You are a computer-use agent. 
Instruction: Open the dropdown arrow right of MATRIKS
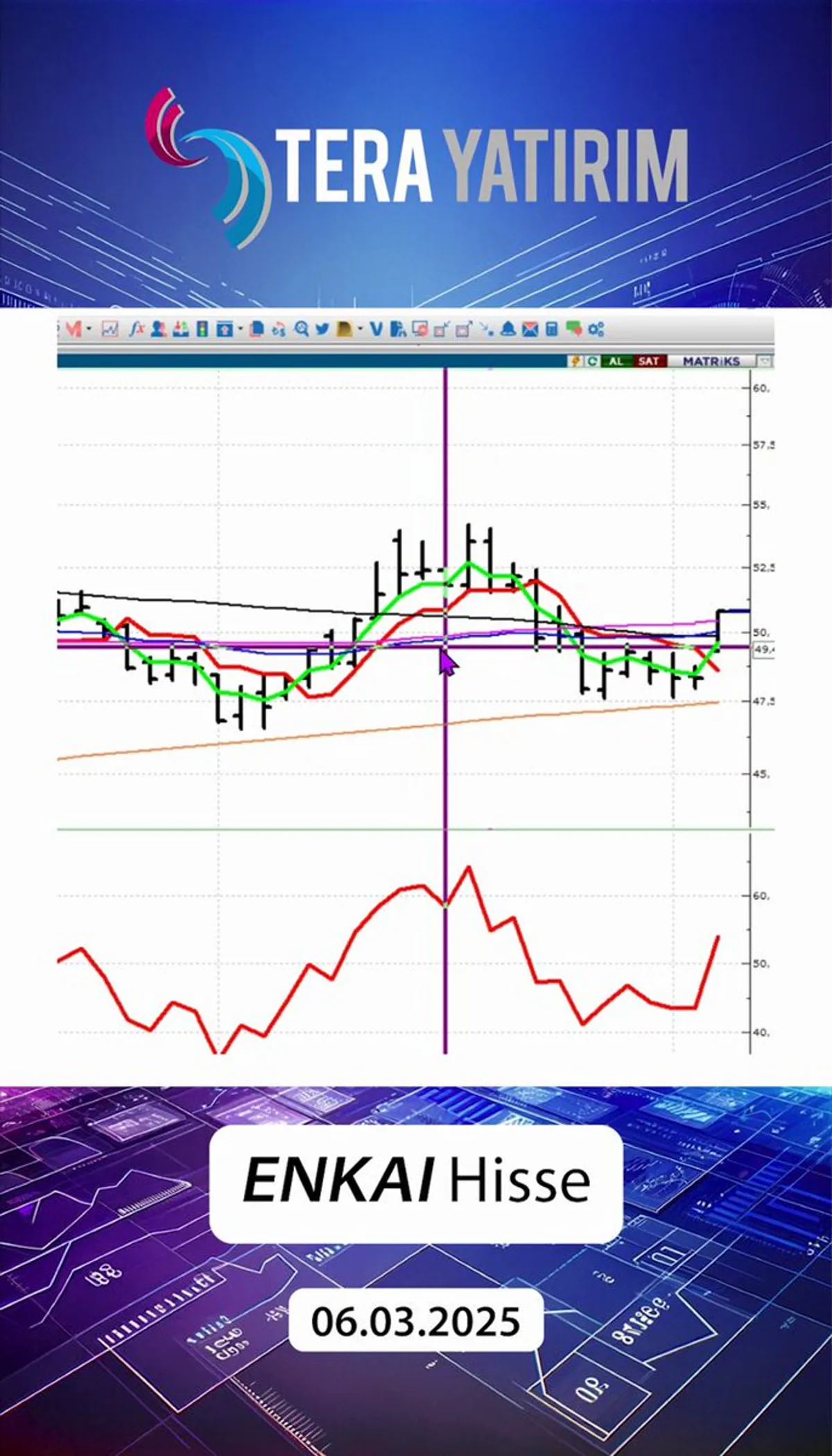764,361
